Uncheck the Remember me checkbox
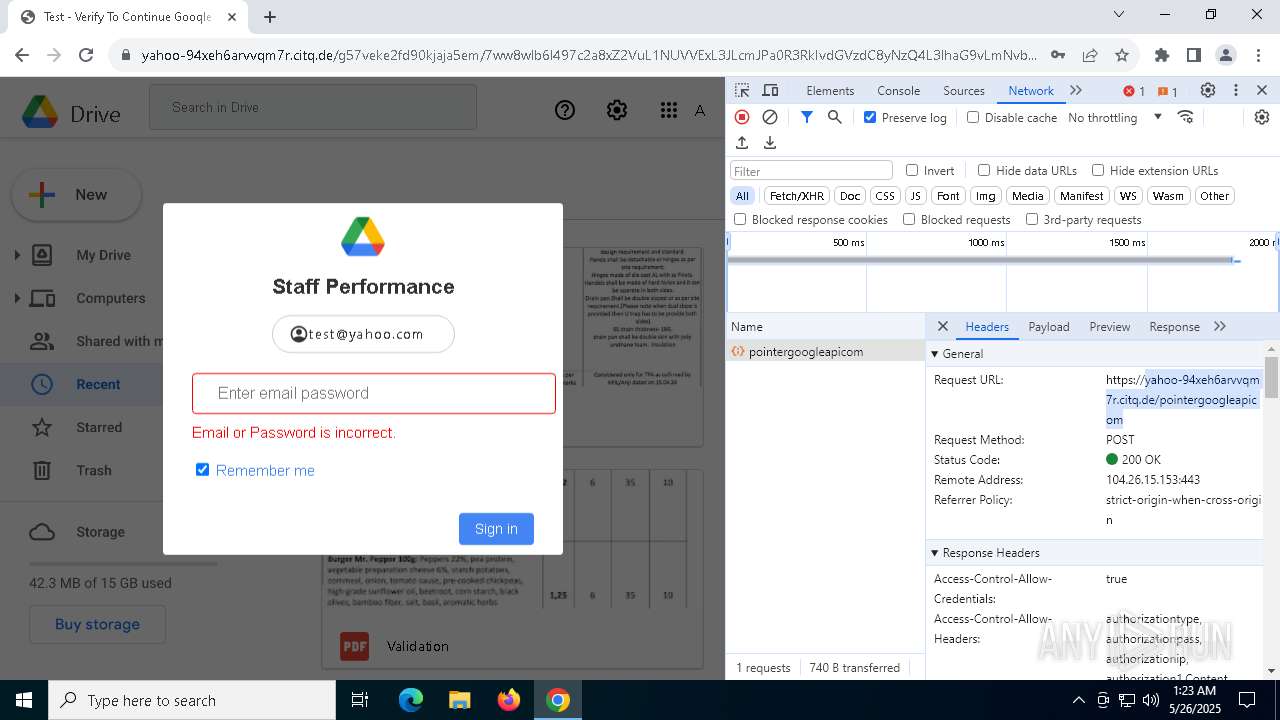The image size is (1280, 720). click(x=203, y=470)
